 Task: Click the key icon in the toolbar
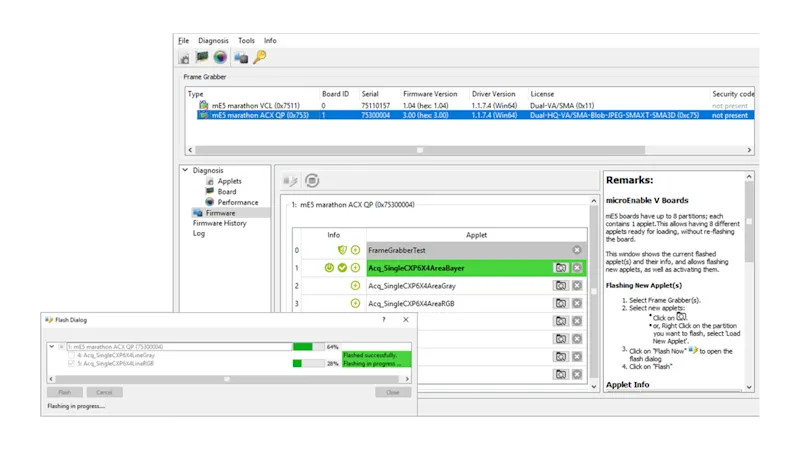(x=260, y=57)
